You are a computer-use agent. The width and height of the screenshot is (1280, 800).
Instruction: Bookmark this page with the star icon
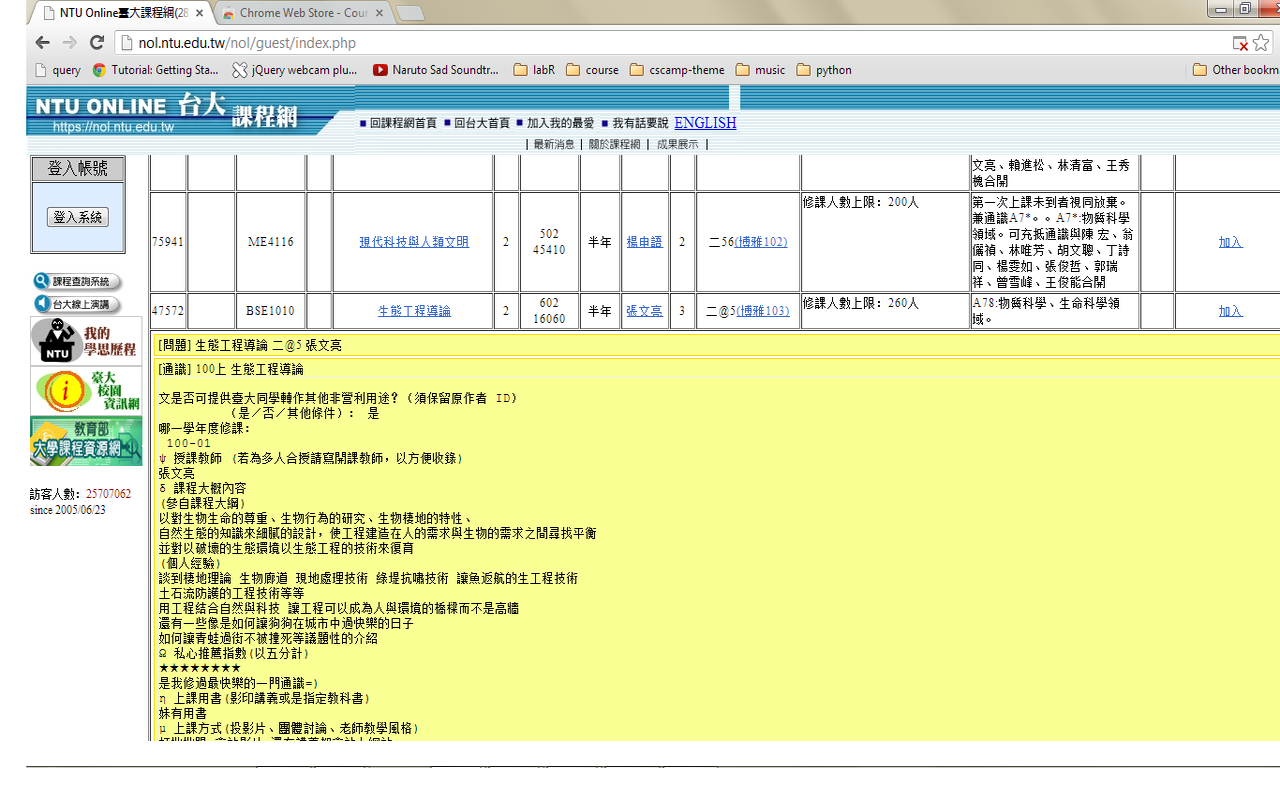click(1261, 43)
